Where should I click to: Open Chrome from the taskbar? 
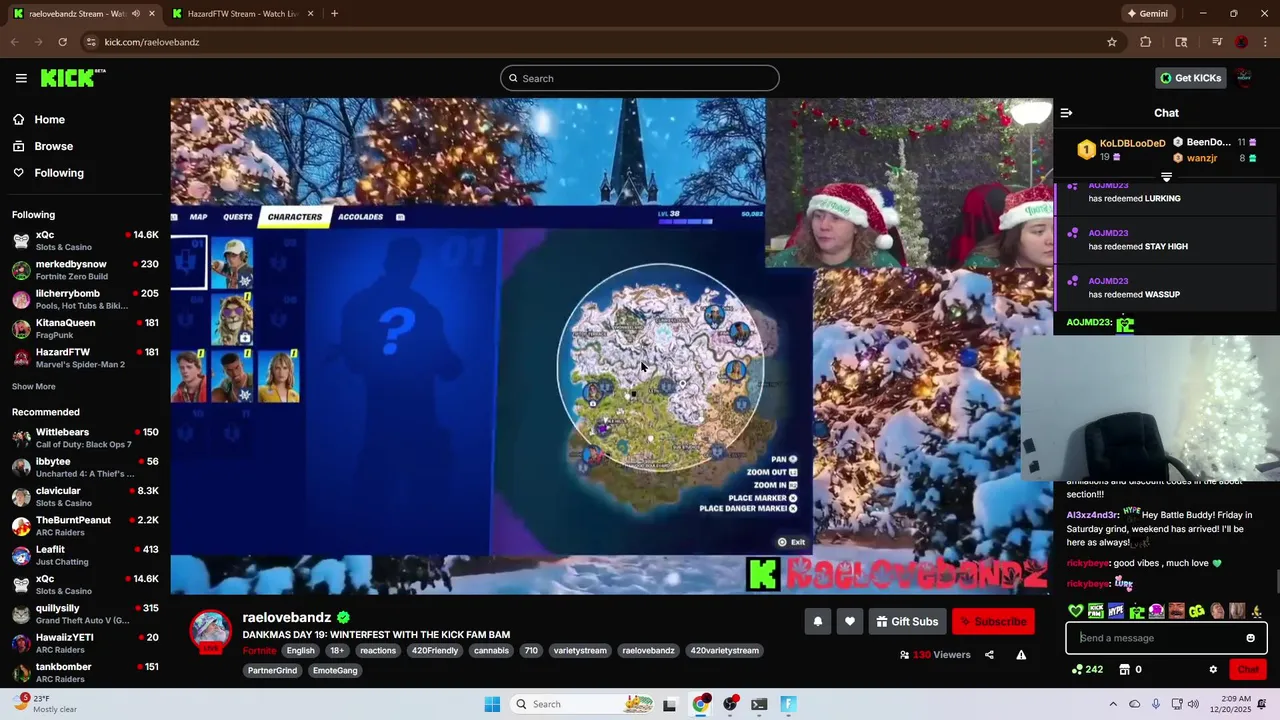coord(700,704)
